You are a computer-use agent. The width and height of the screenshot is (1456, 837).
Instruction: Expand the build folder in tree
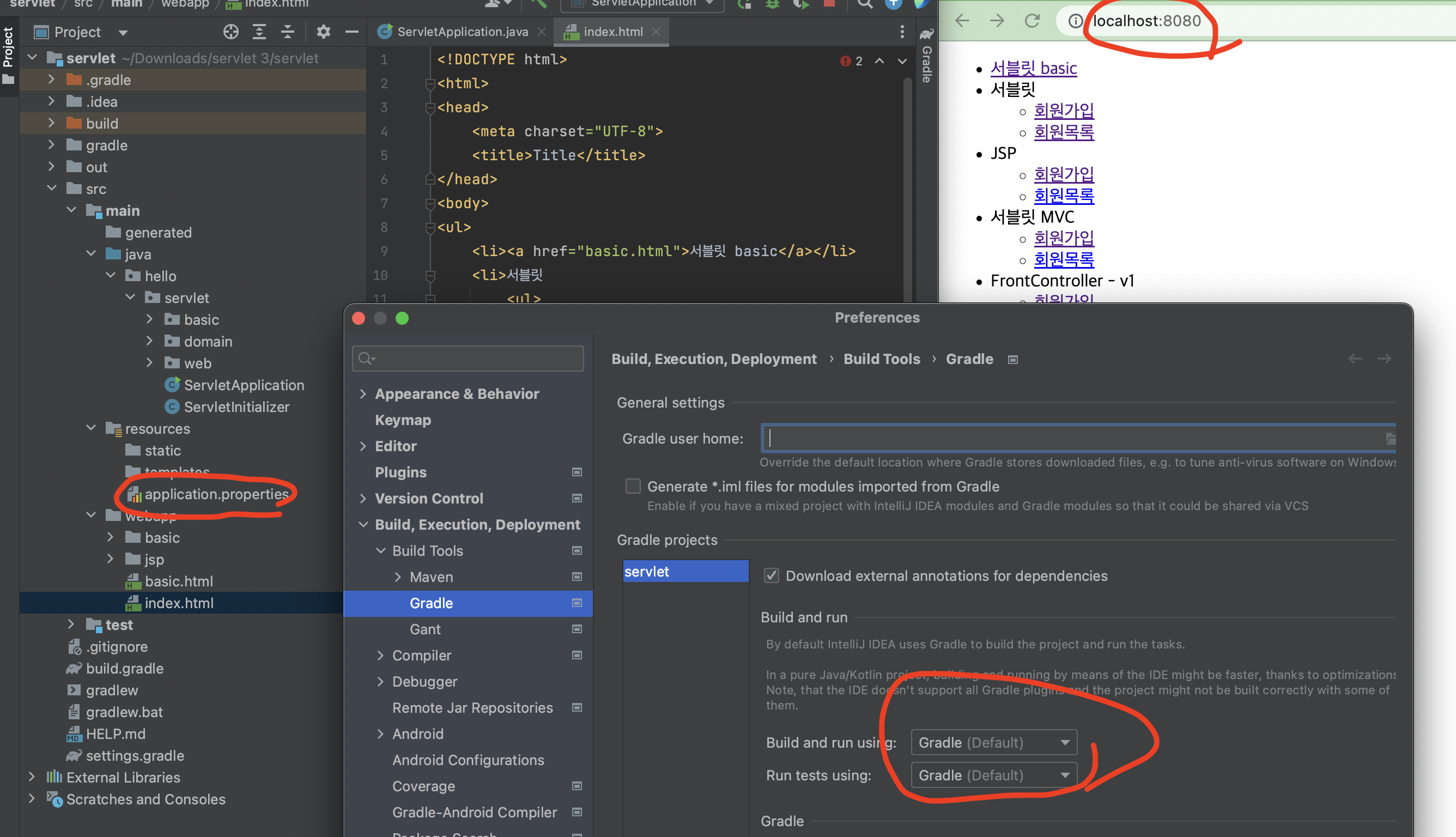pyautogui.click(x=52, y=123)
